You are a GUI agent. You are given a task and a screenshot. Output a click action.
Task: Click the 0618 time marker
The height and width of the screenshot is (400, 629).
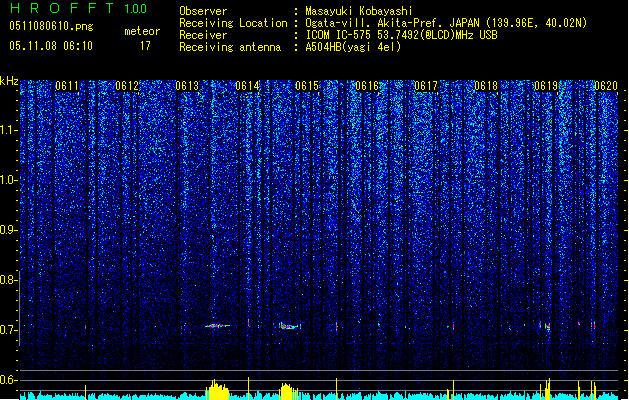(x=486, y=86)
